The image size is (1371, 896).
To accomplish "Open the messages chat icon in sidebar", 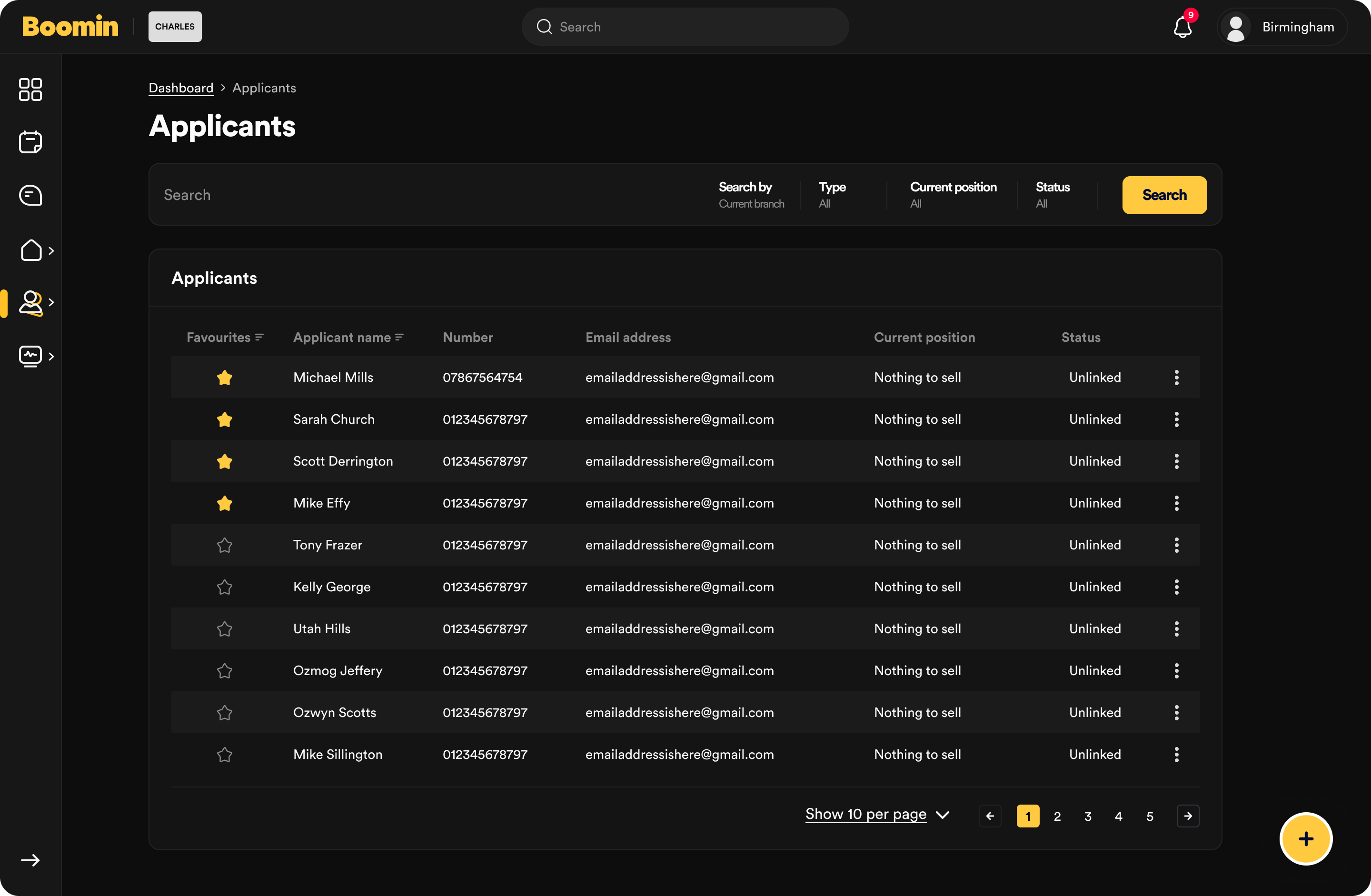I will (30, 195).
